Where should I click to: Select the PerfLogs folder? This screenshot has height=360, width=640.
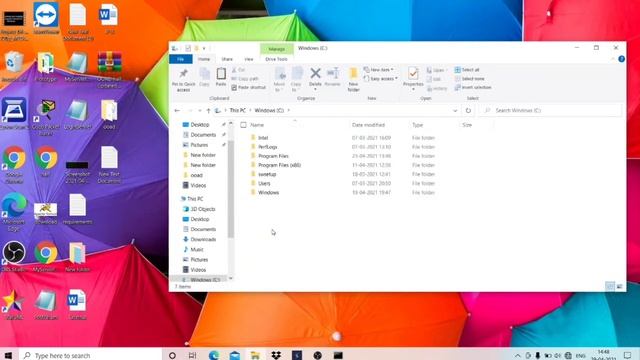[x=267, y=147]
